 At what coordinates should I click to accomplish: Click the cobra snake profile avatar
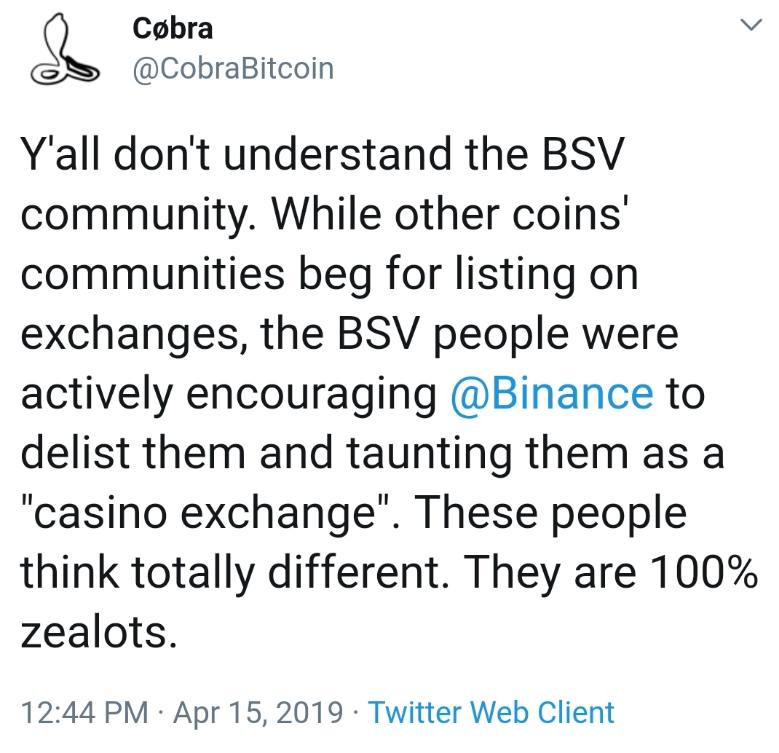click(60, 51)
